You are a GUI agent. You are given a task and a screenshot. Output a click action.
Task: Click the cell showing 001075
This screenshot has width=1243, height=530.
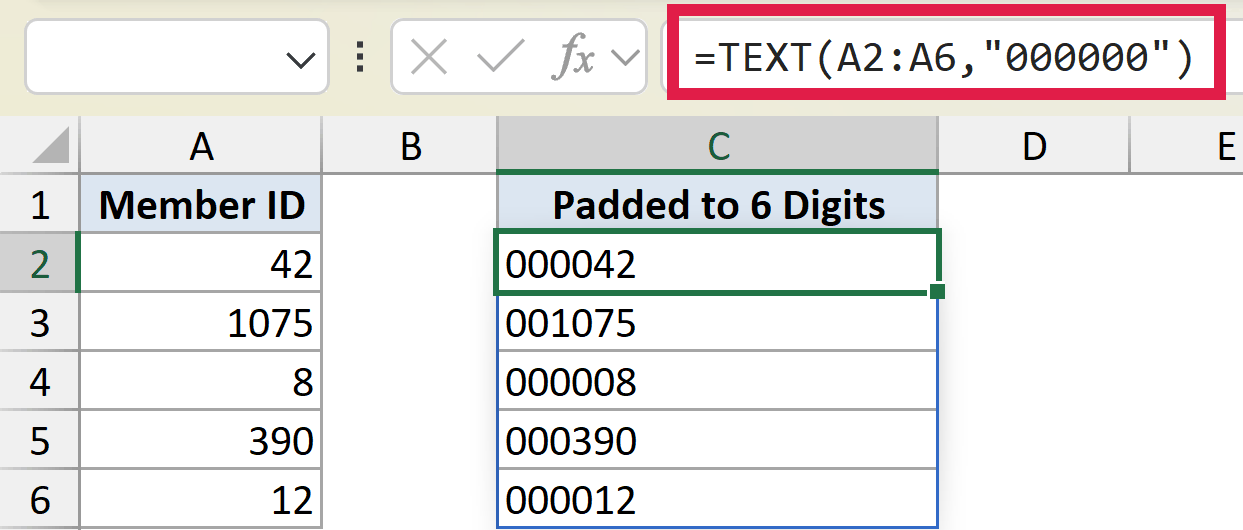tap(718, 323)
